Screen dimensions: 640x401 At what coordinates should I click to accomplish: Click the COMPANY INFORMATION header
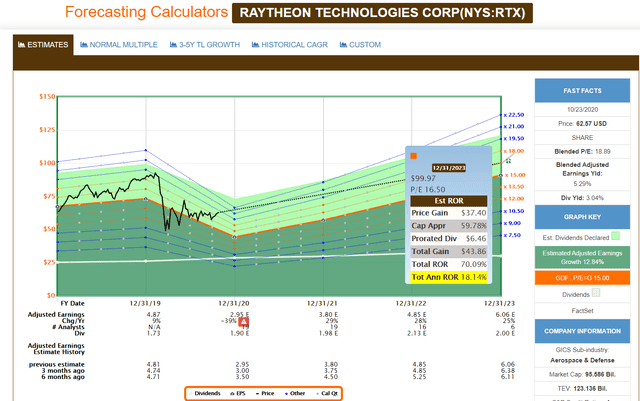tap(582, 331)
